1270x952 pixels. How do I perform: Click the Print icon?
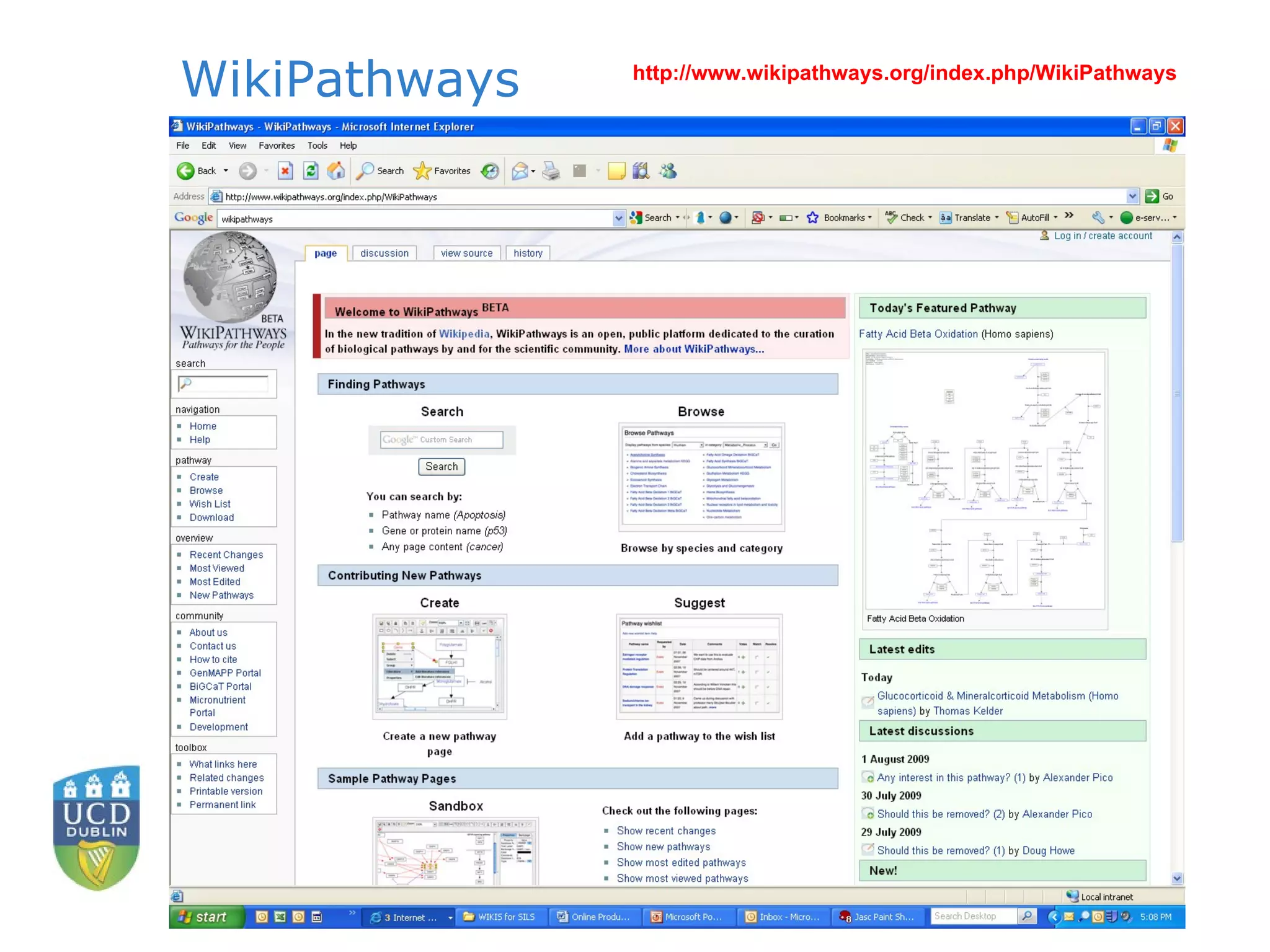551,170
